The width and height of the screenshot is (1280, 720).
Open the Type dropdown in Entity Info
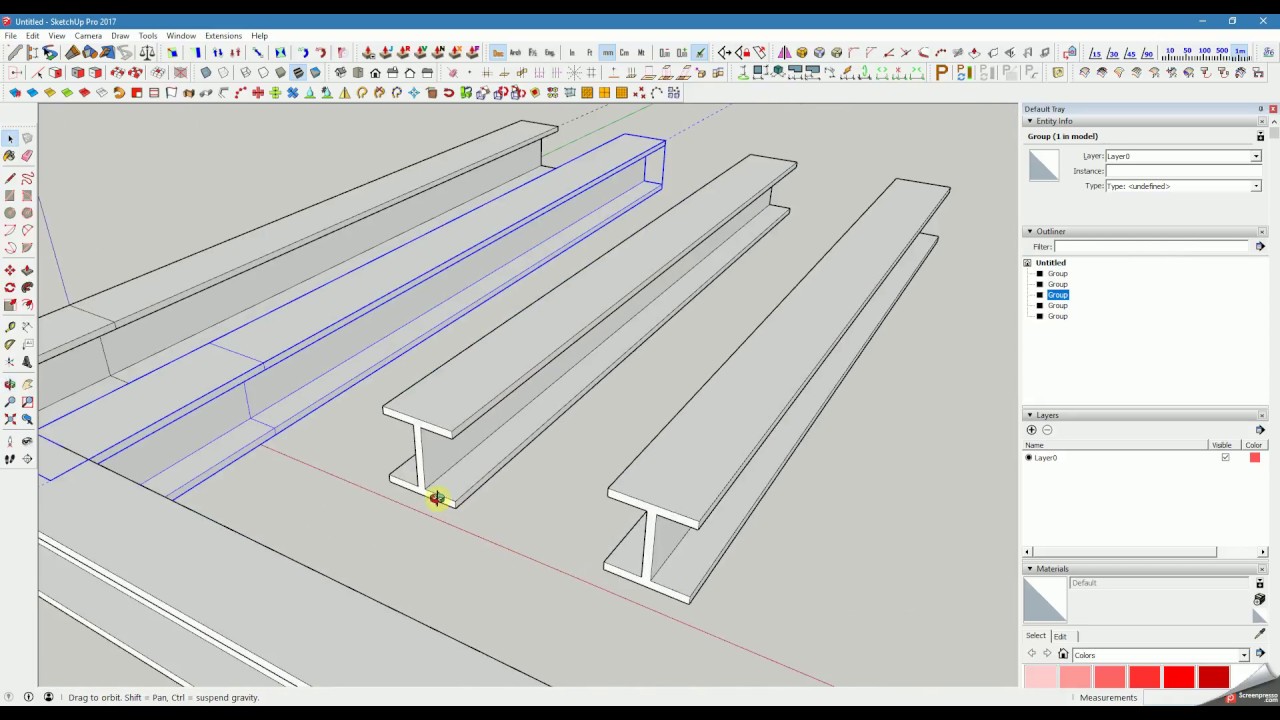point(1256,186)
